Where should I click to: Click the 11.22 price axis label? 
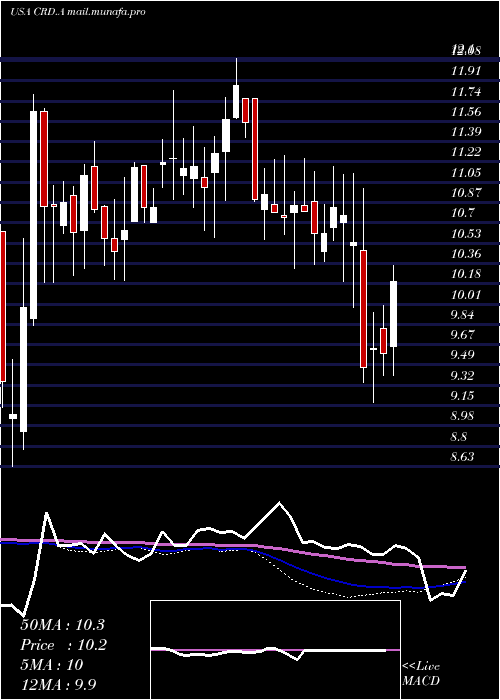tap(466, 152)
